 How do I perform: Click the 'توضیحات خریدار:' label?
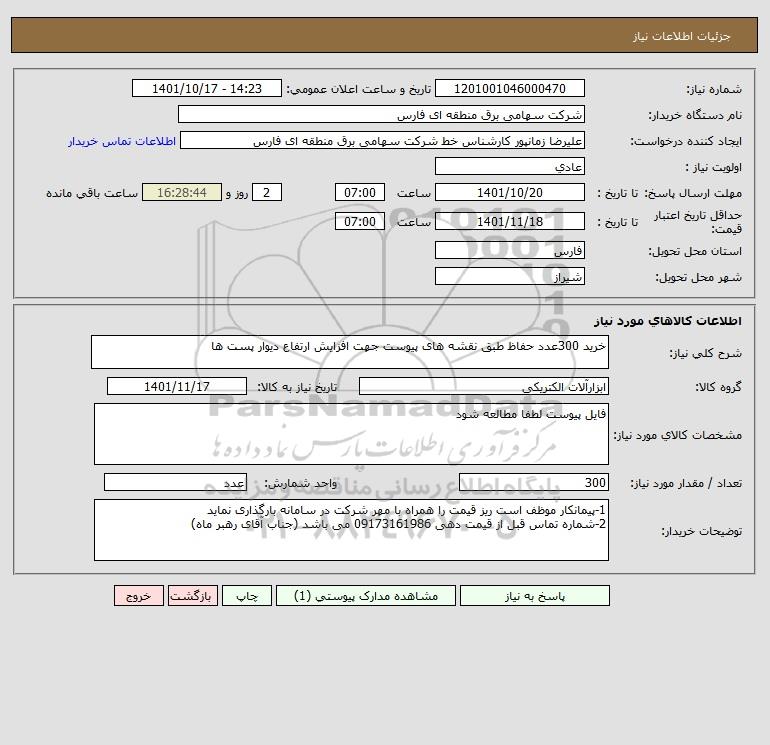(x=701, y=531)
